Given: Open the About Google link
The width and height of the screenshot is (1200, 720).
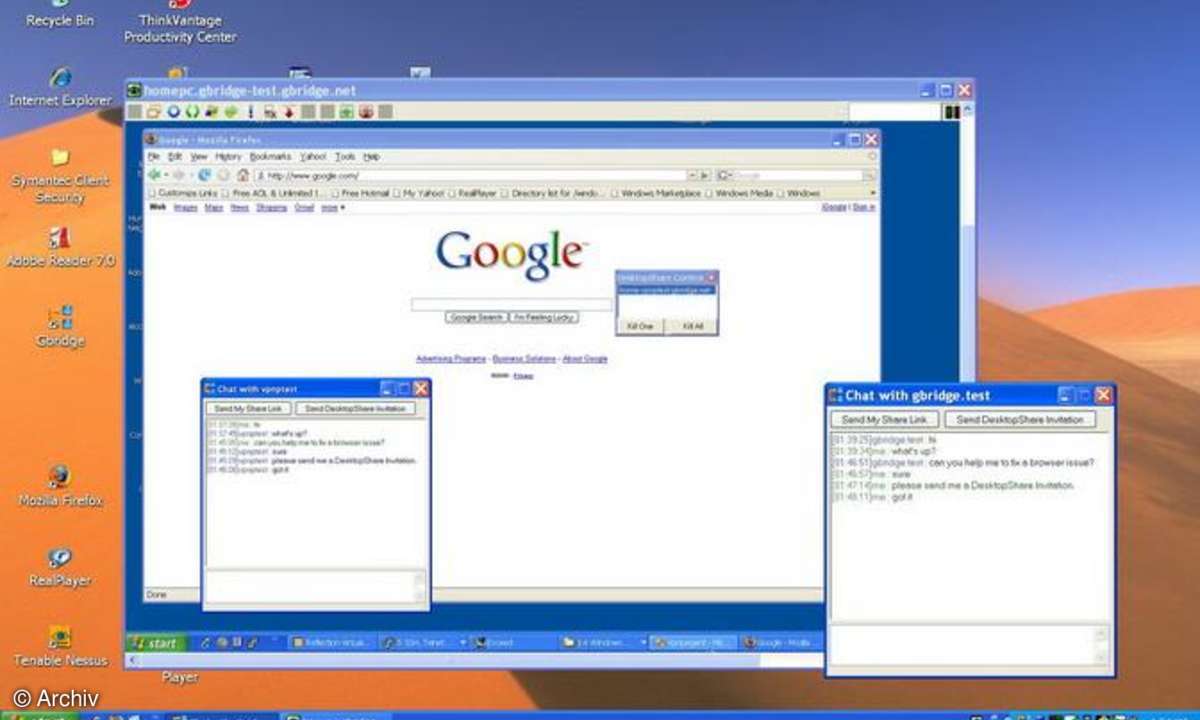Looking at the screenshot, I should (585, 358).
